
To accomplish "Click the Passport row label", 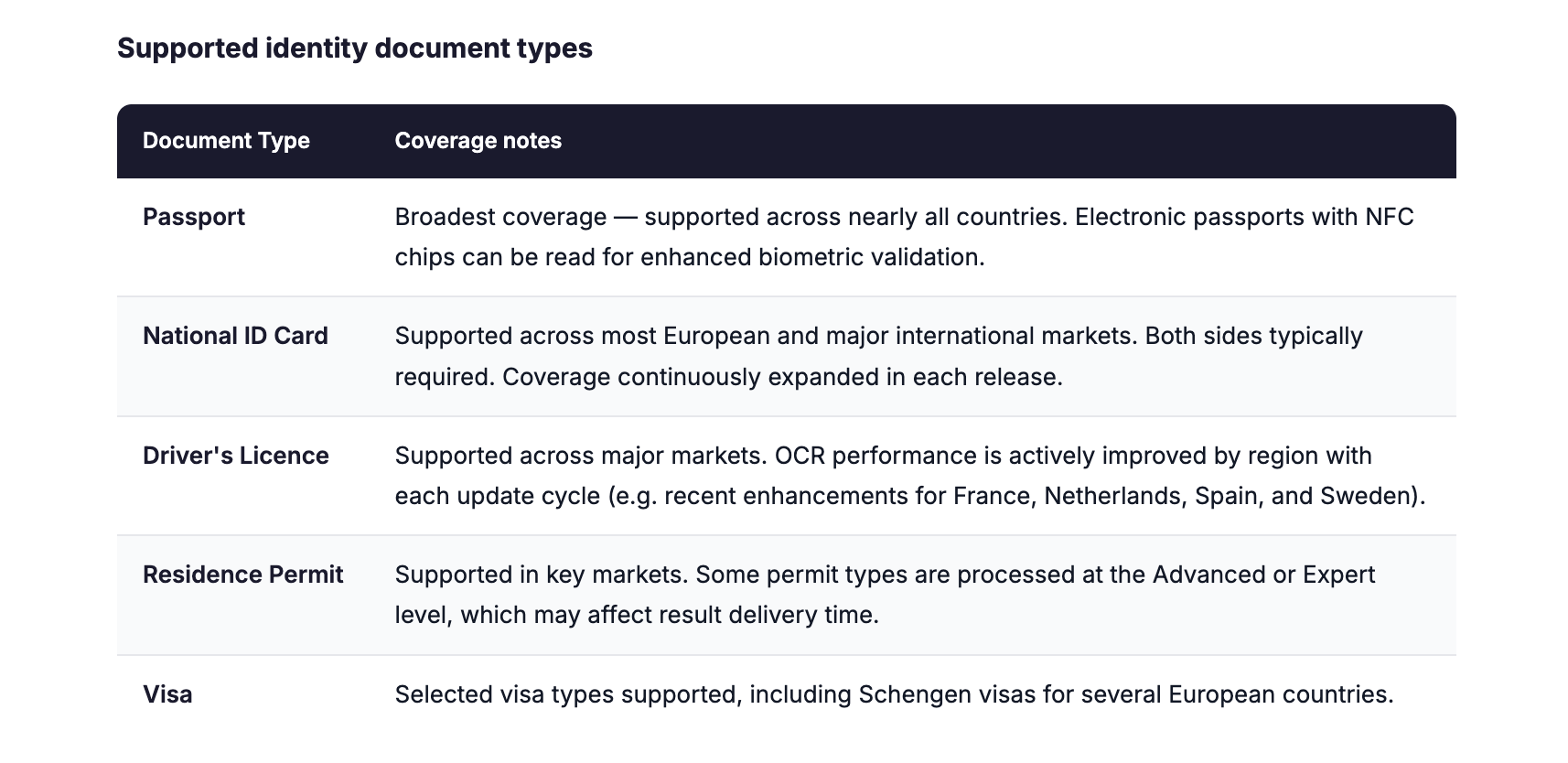I will (x=194, y=217).
